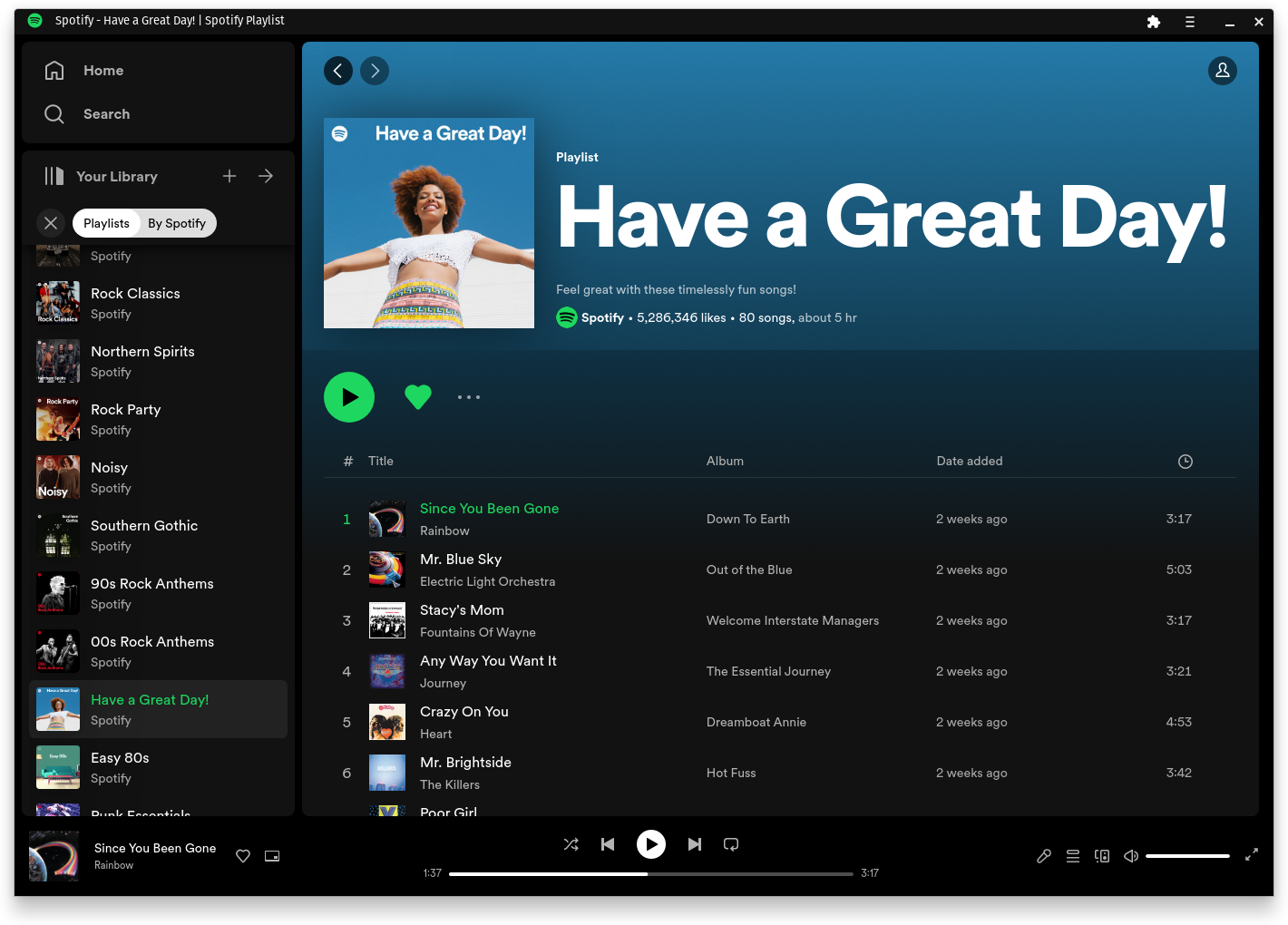Open the play queue
Image resolution: width=1288 pixels, height=925 pixels.
[x=1073, y=856]
